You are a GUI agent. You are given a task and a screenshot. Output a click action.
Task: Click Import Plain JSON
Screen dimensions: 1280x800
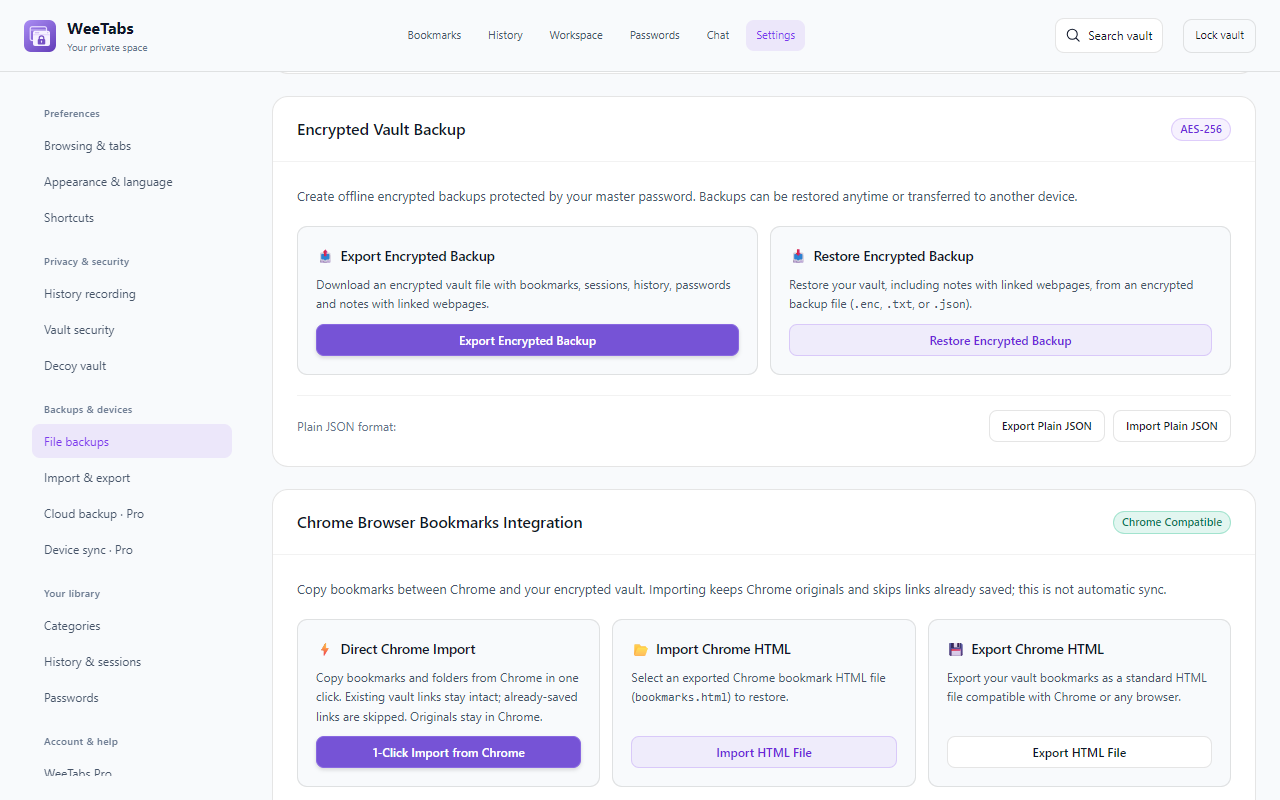[1172, 426]
